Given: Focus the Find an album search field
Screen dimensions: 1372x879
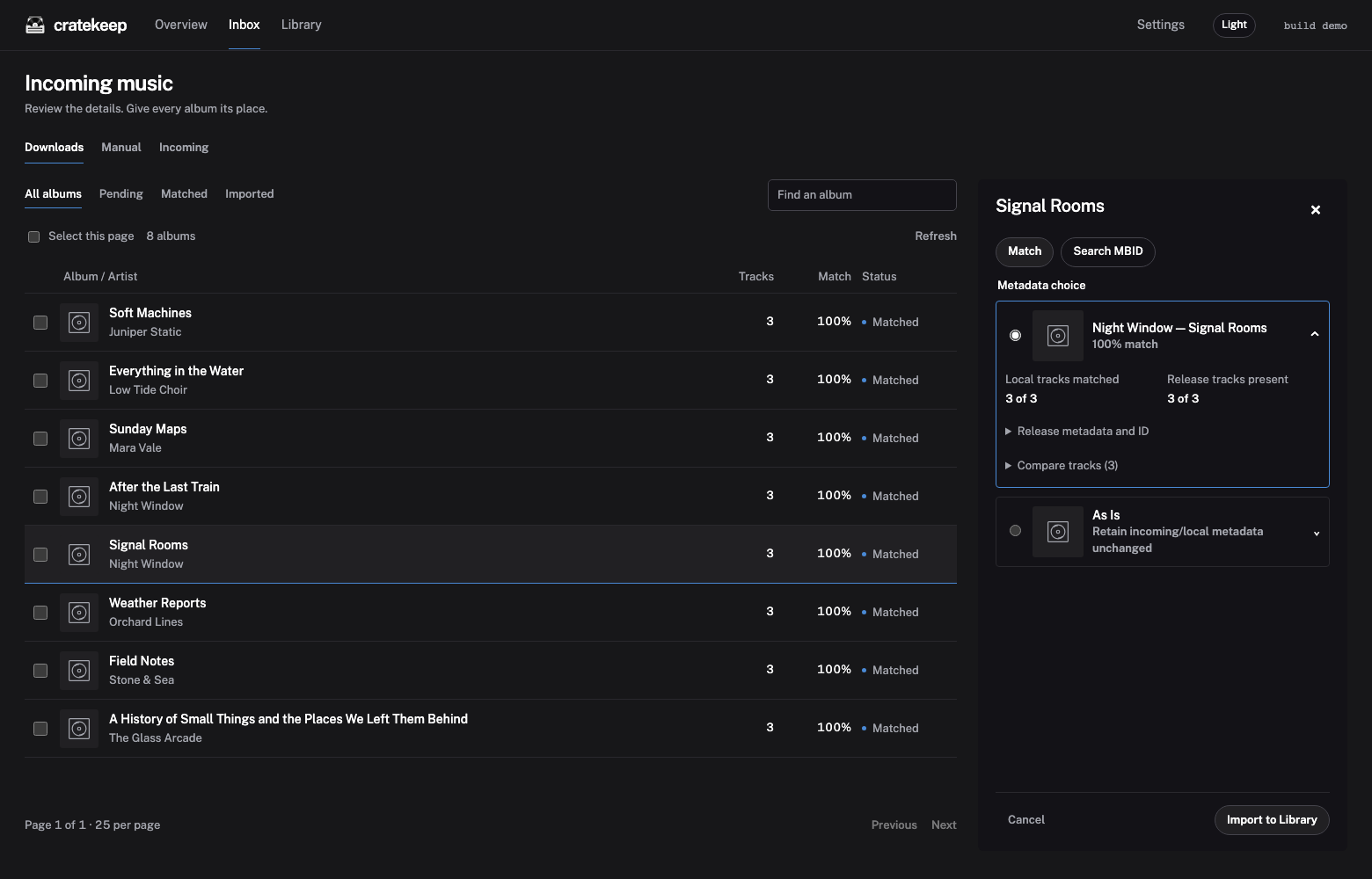Looking at the screenshot, I should pyautogui.click(x=862, y=195).
